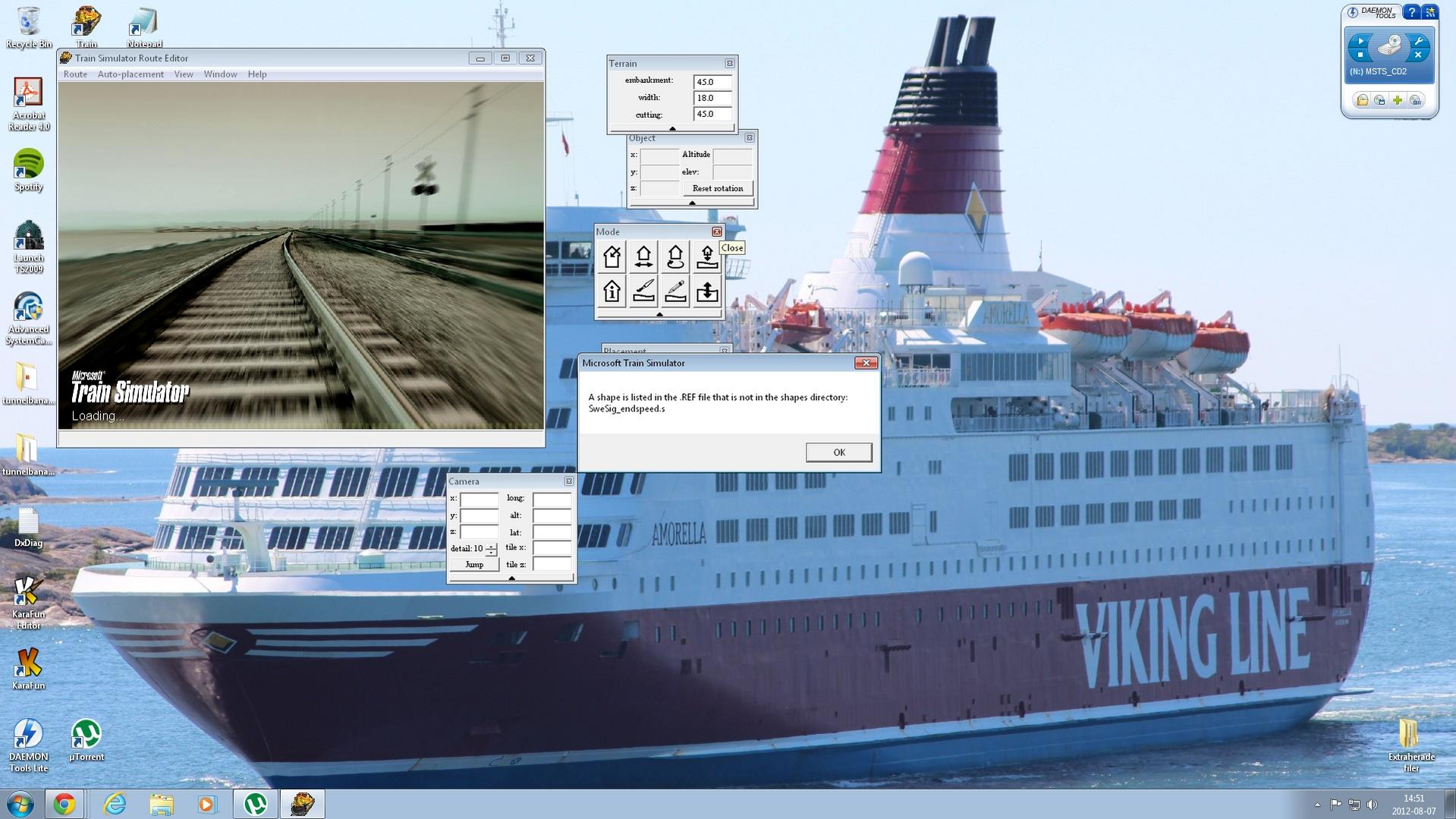Click the detail level stepper arrows

click(492, 549)
